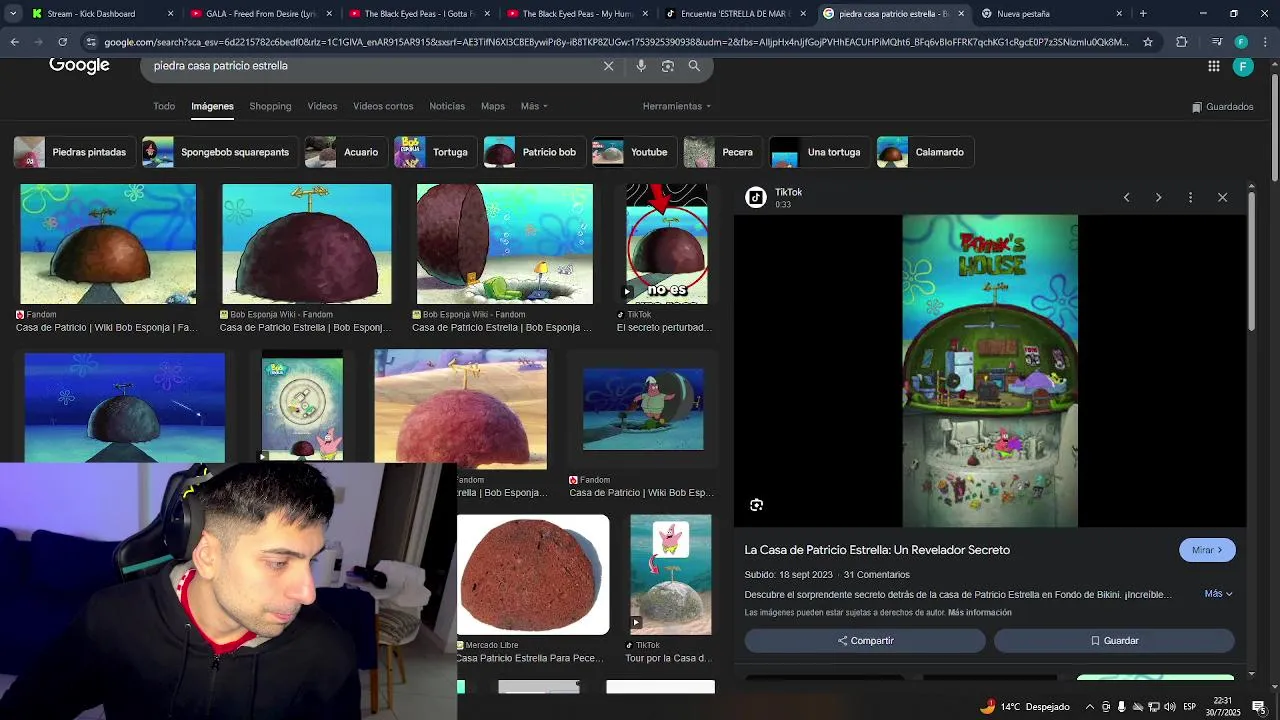The height and width of the screenshot is (720, 1280).
Task: Open the Google account avatar on the page
Action: point(1243,67)
